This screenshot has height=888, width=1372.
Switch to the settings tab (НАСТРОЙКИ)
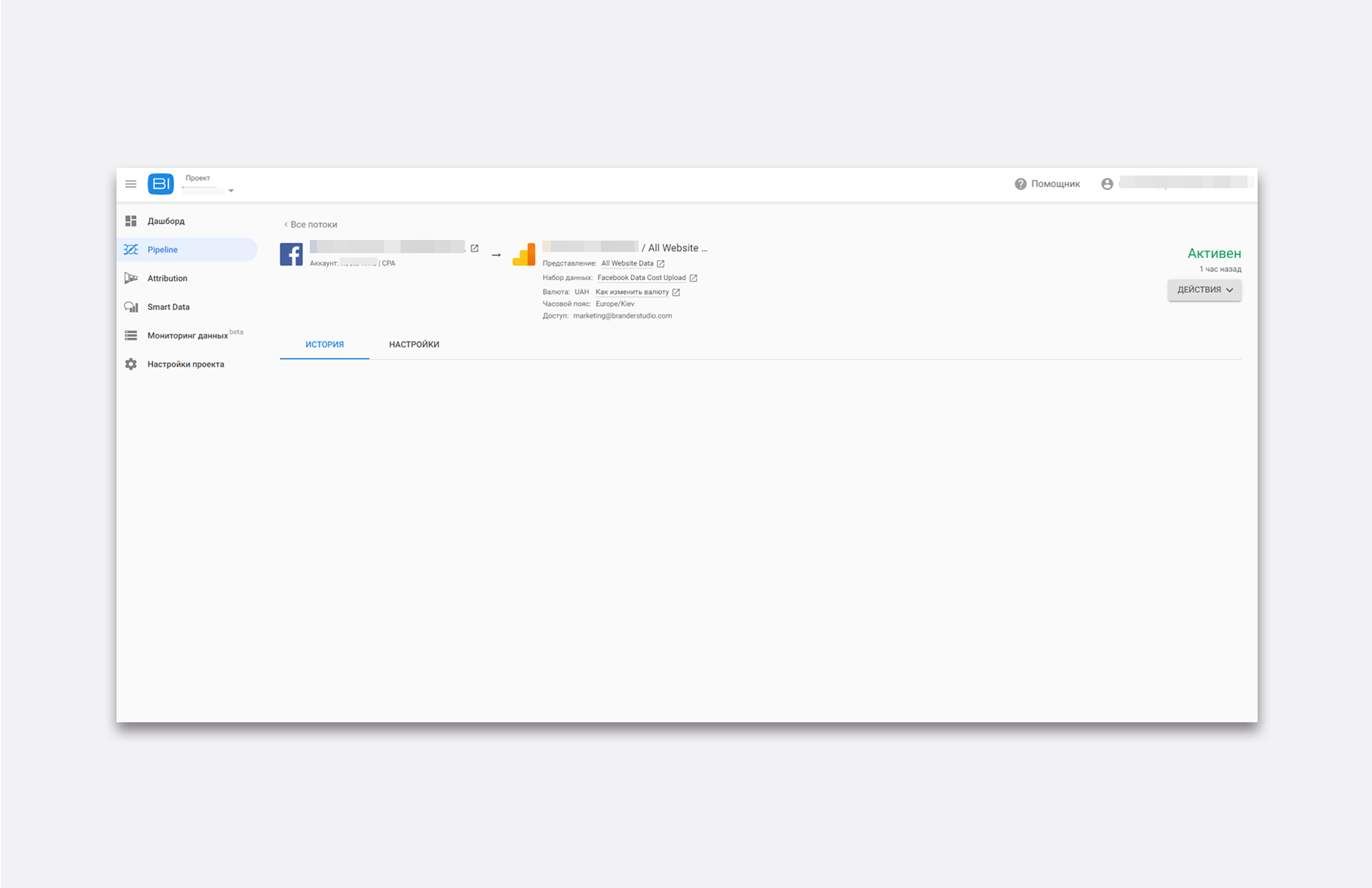[x=414, y=345]
